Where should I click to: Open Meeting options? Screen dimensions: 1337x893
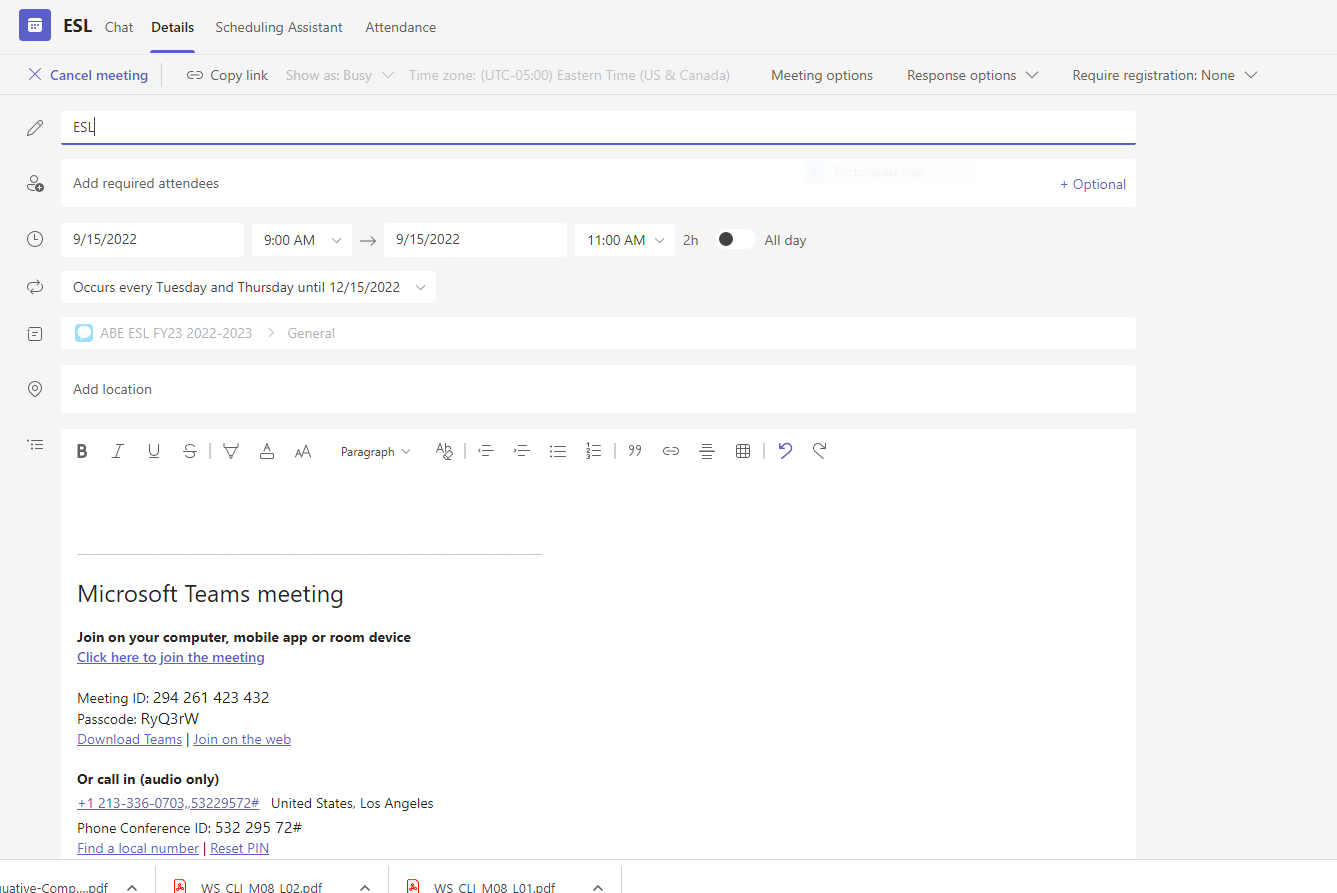point(822,75)
